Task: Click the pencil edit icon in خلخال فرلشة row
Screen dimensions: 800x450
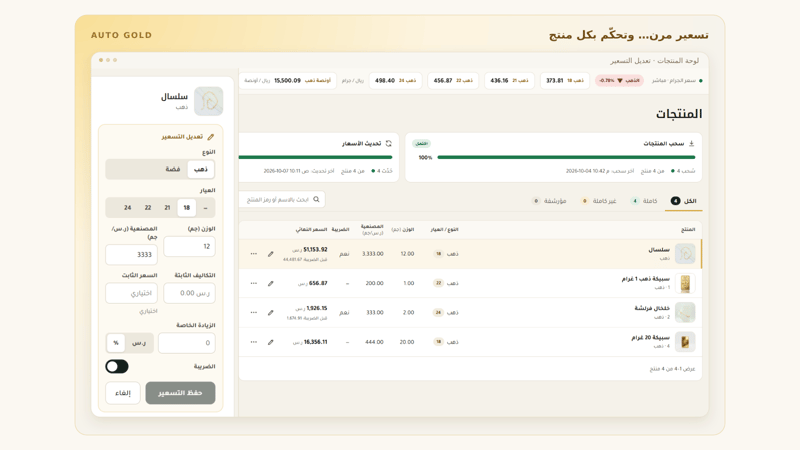Action: click(x=270, y=312)
